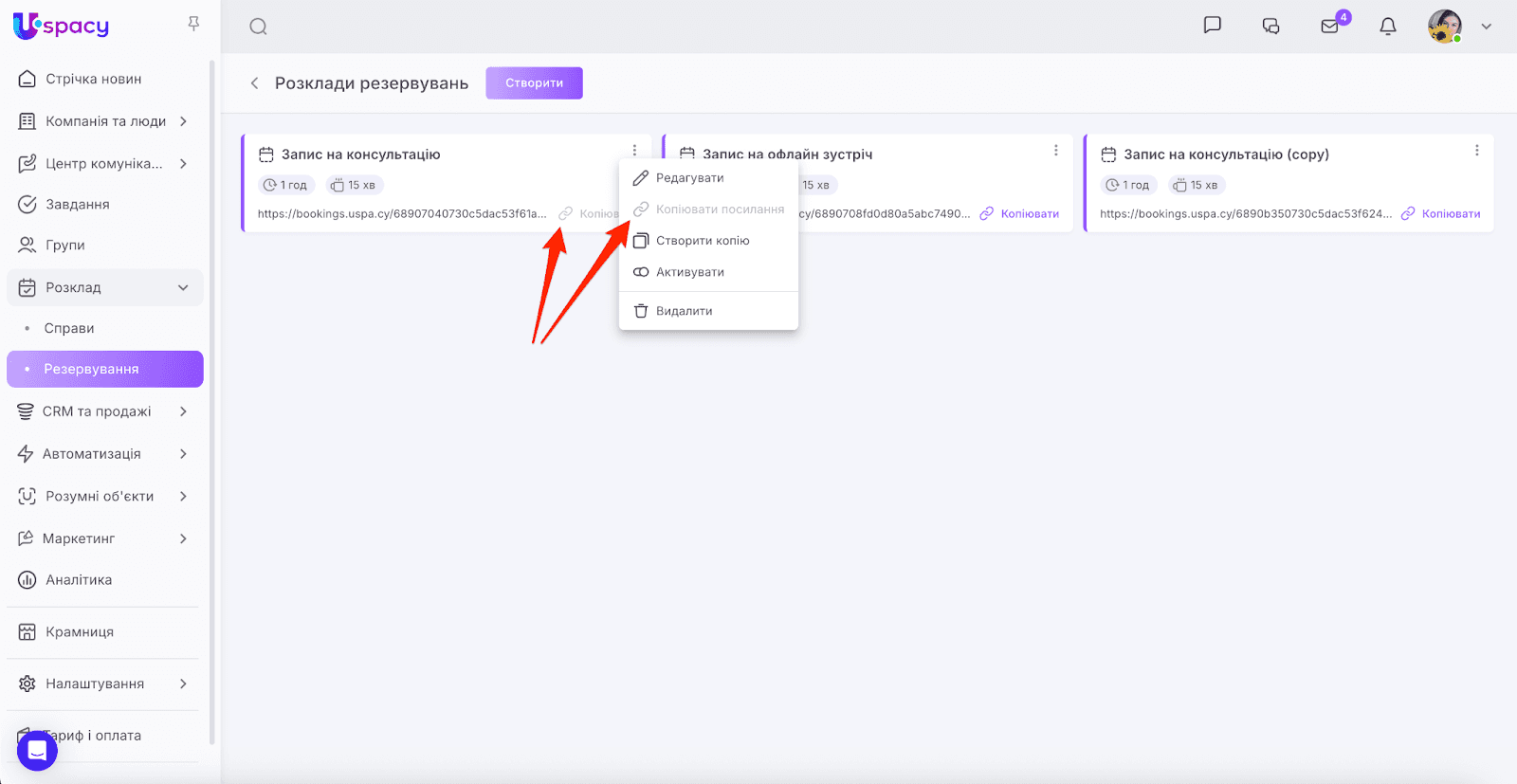Select Активувати to activate the schedule

[689, 272]
